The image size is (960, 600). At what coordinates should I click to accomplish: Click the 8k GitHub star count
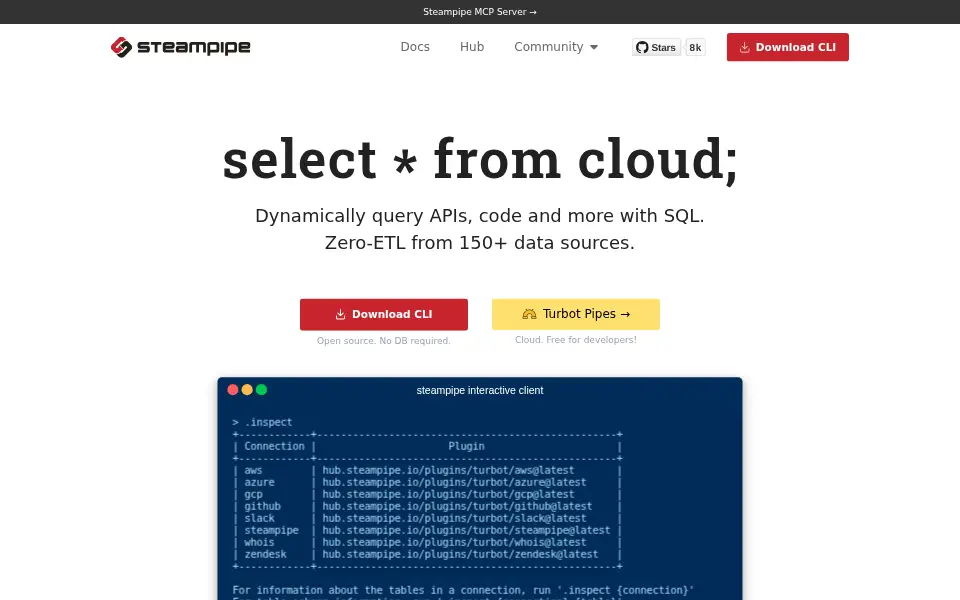[696, 47]
